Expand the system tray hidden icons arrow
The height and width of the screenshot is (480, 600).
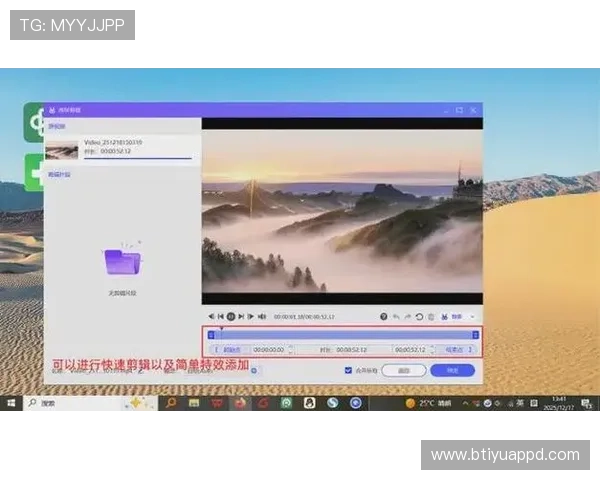coord(465,403)
